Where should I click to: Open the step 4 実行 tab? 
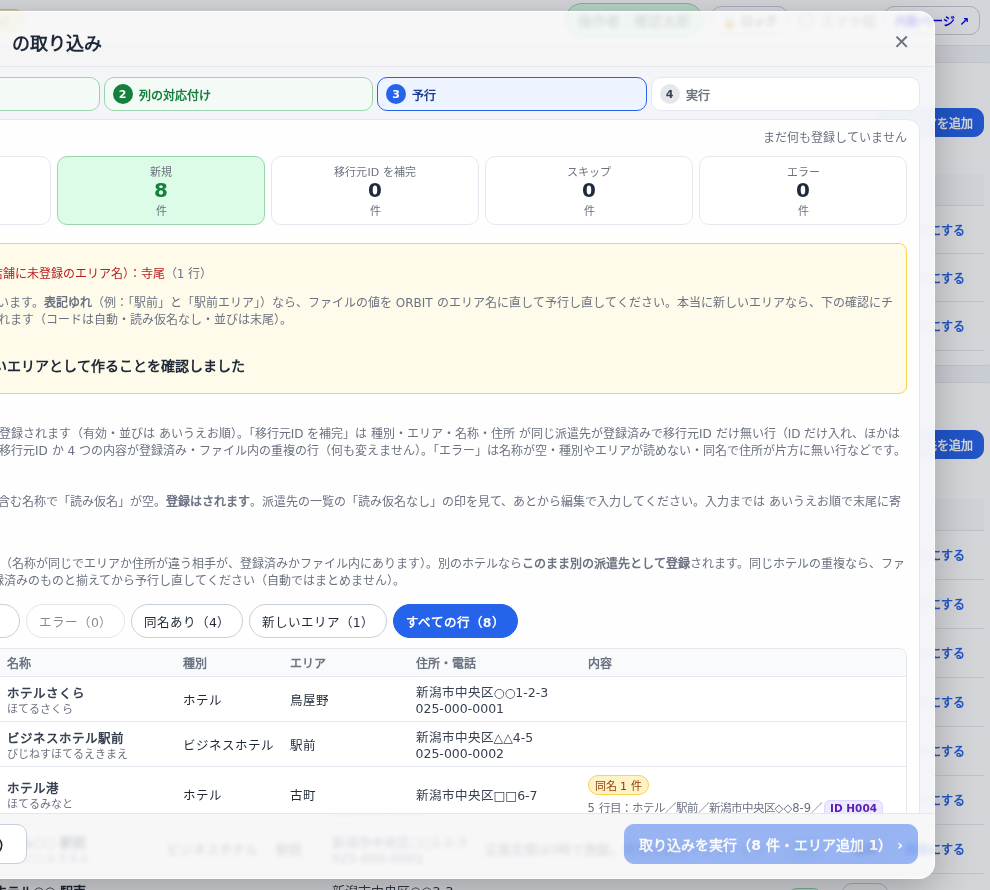(x=785, y=94)
